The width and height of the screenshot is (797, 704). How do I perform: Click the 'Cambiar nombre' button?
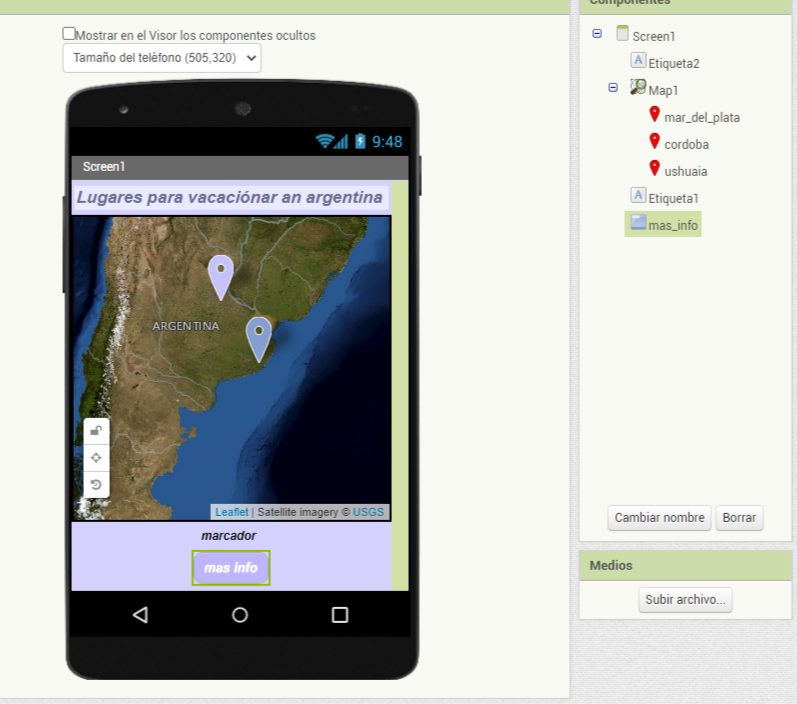[659, 518]
